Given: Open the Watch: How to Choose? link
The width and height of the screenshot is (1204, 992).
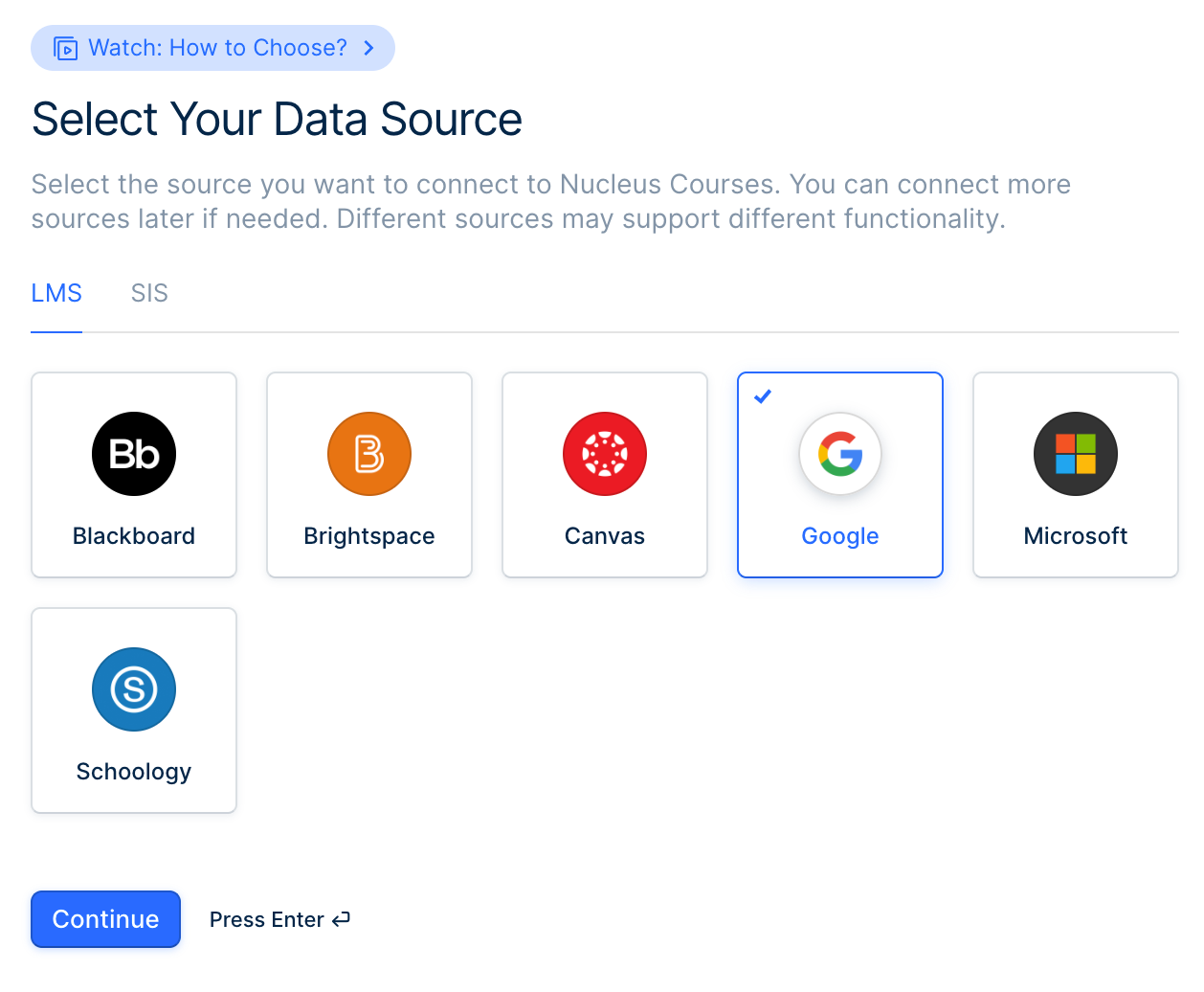Looking at the screenshot, I should coord(217,48).
